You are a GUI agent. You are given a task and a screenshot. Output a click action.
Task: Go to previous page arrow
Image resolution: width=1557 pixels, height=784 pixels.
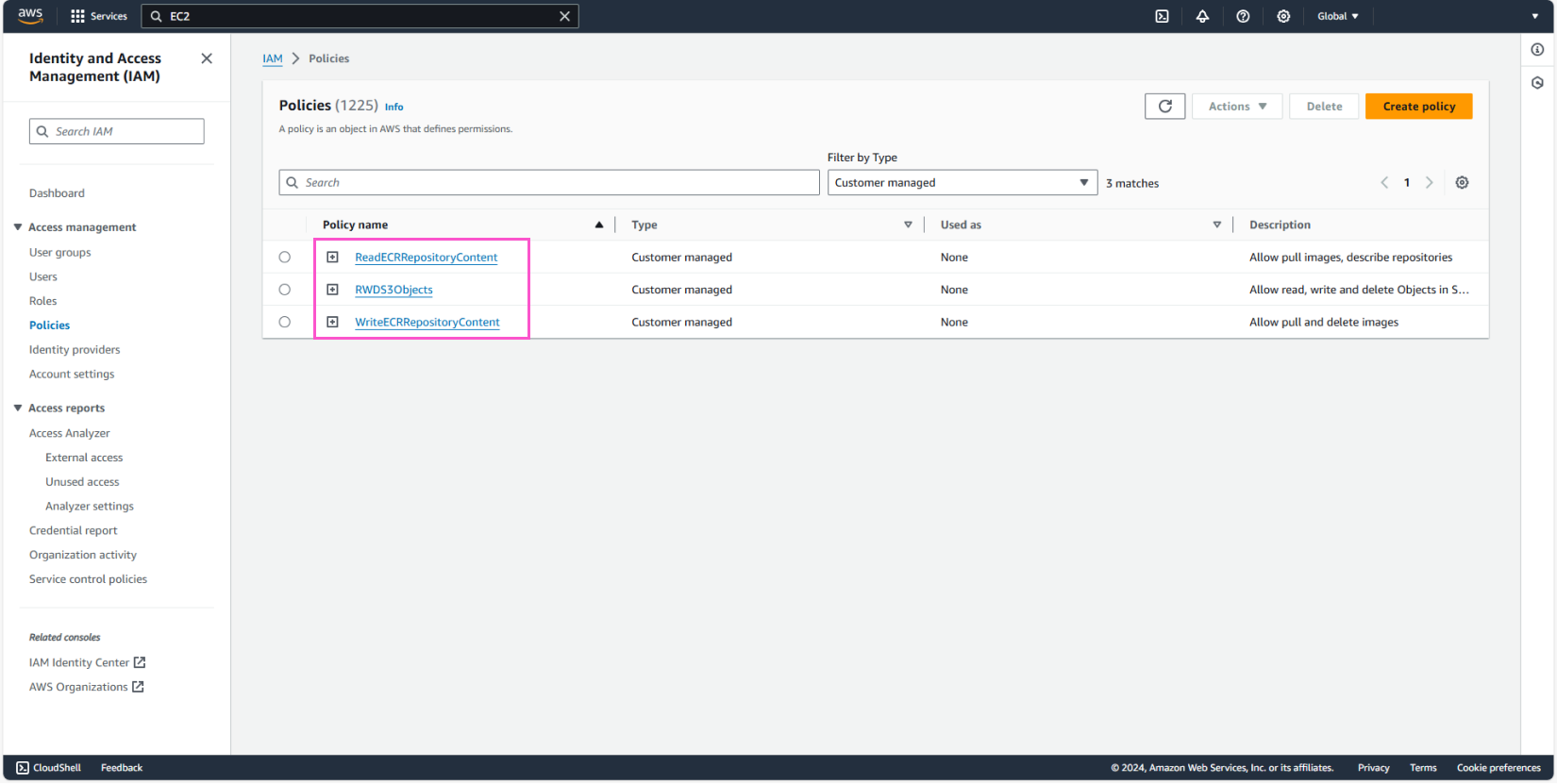tap(1384, 183)
